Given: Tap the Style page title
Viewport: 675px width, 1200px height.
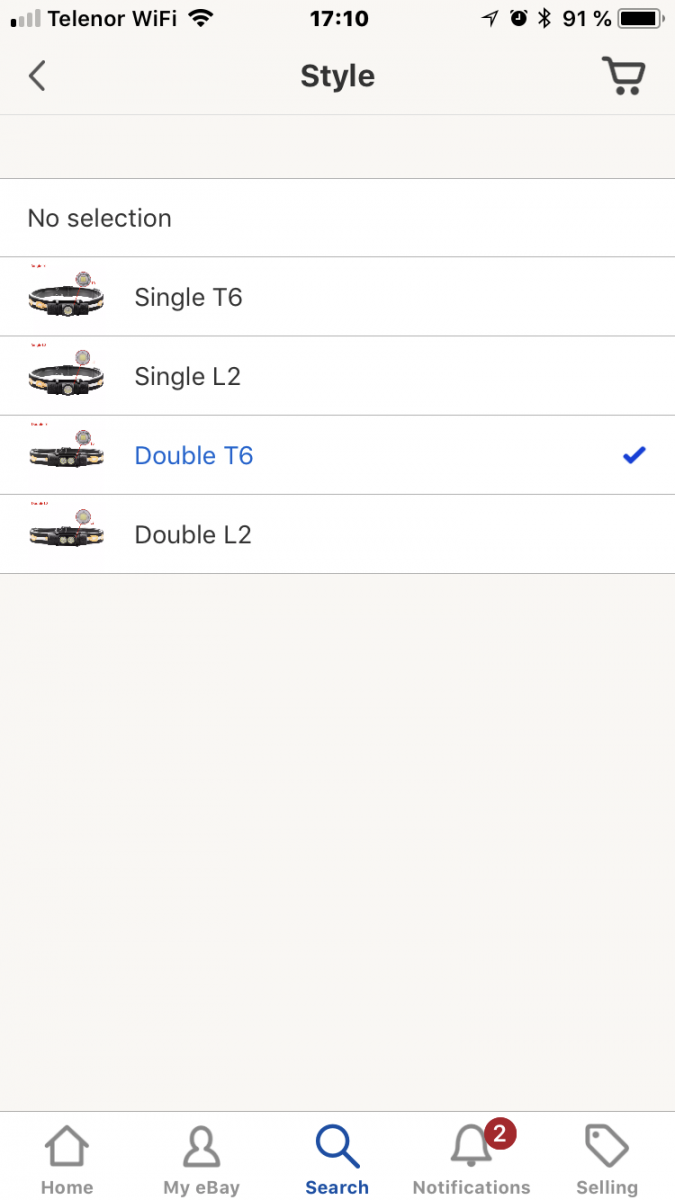Looking at the screenshot, I should click(x=337, y=76).
